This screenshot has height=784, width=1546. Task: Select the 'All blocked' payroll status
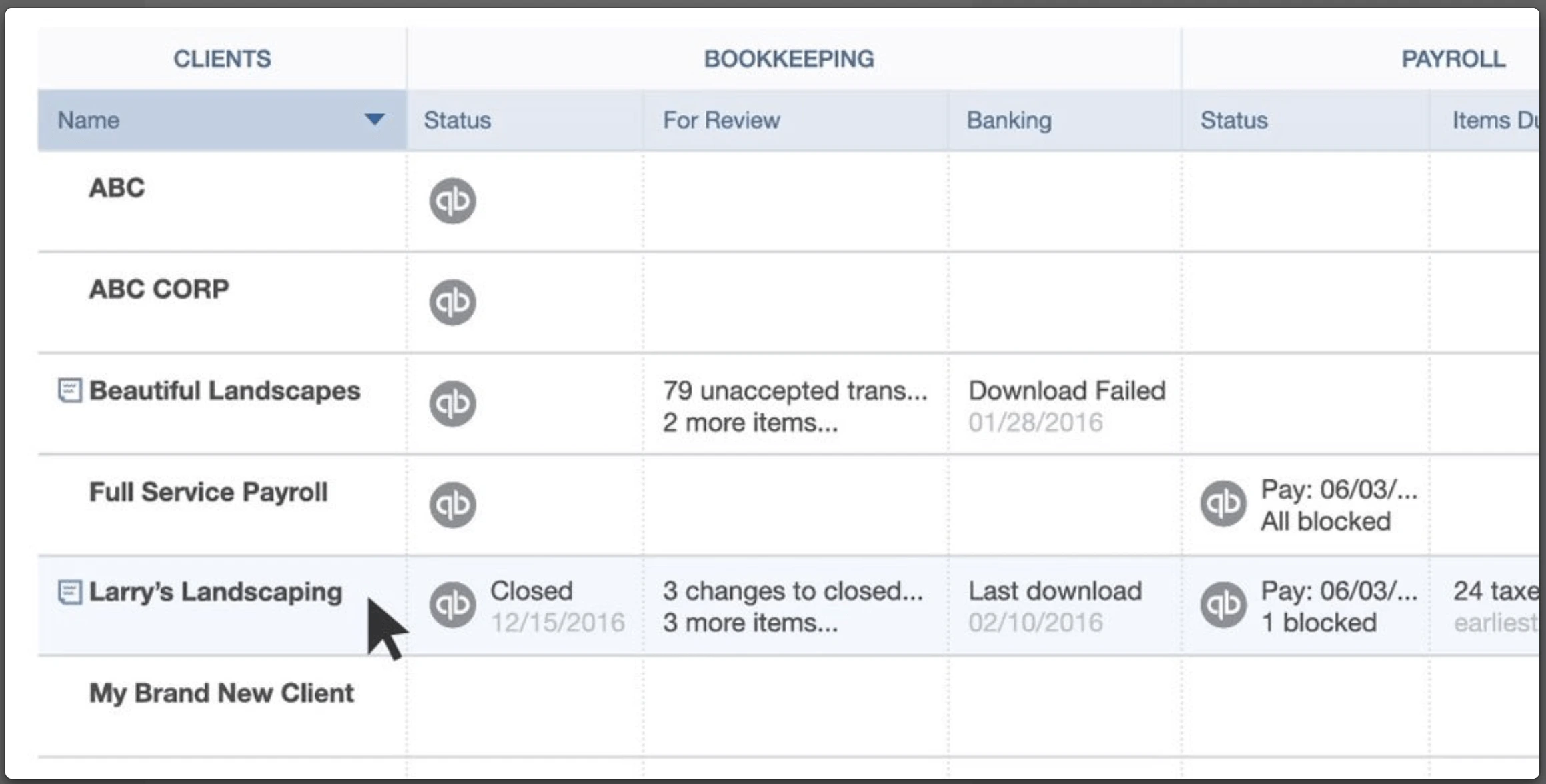coord(1324,521)
